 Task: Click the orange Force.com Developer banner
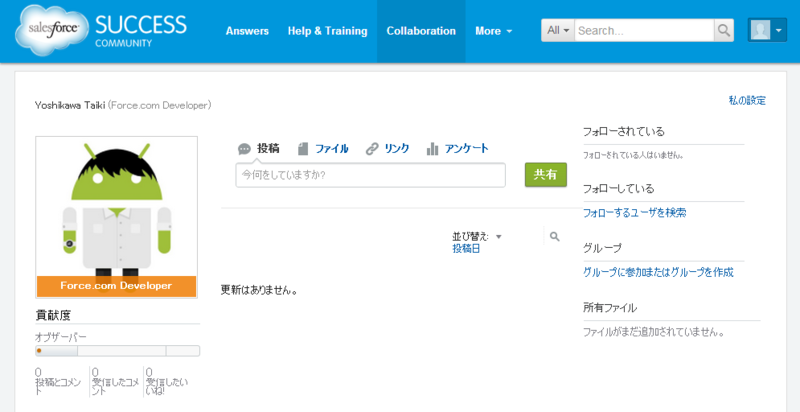(116, 286)
